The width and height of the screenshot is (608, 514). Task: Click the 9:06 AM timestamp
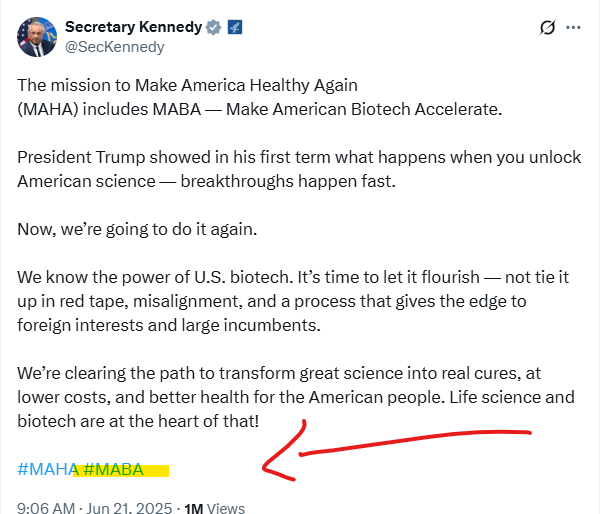point(46,508)
